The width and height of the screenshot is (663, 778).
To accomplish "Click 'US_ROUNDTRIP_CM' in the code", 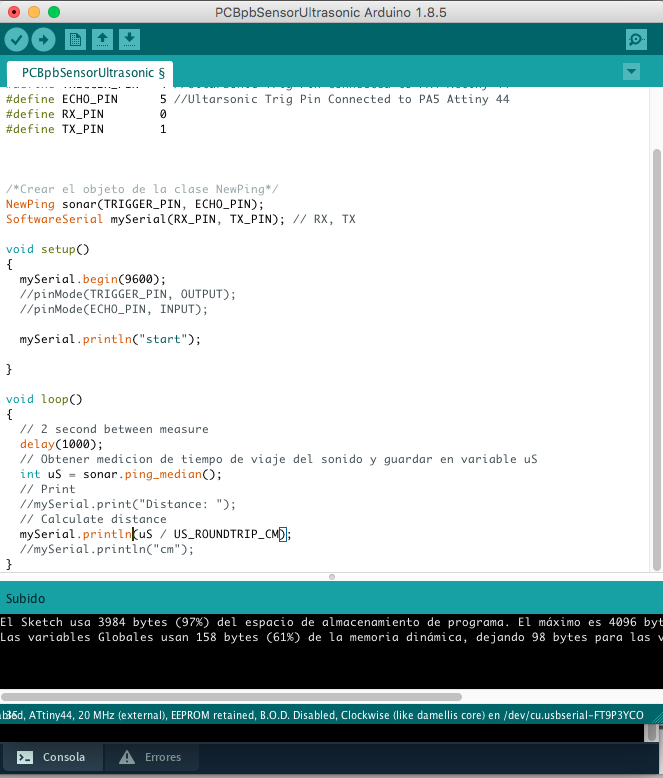I will [226, 534].
